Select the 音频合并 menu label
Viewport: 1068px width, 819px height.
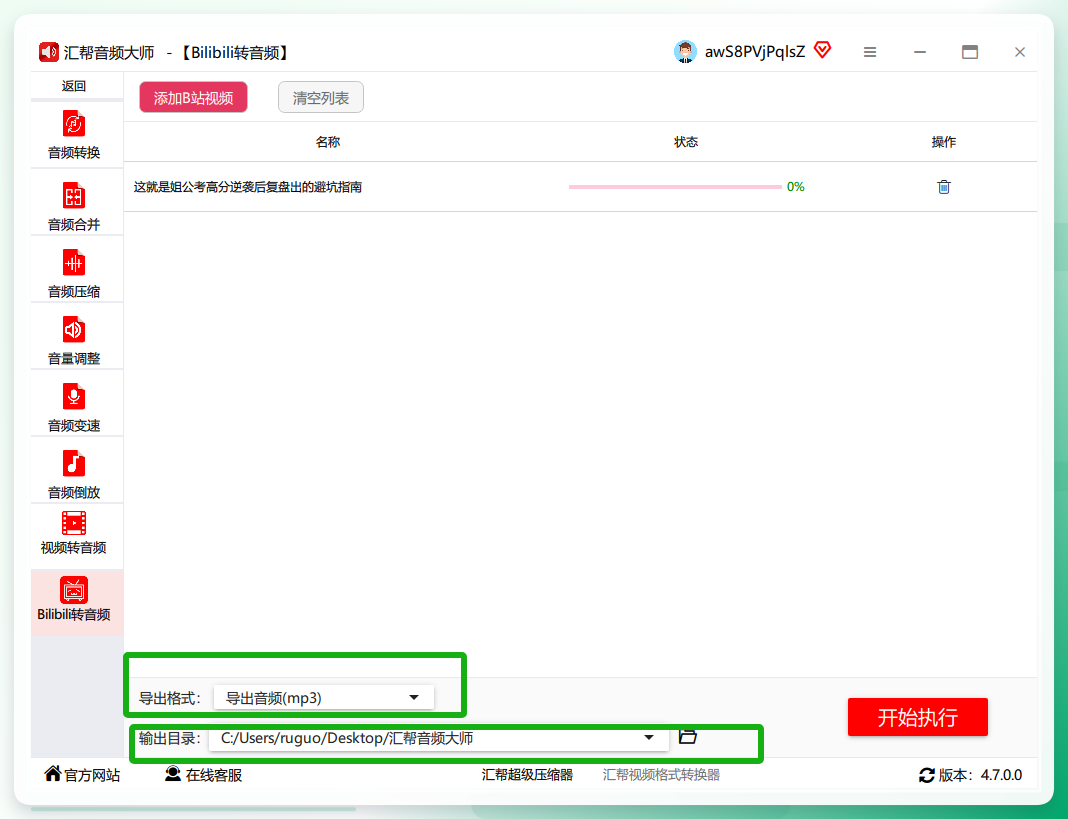[x=74, y=225]
